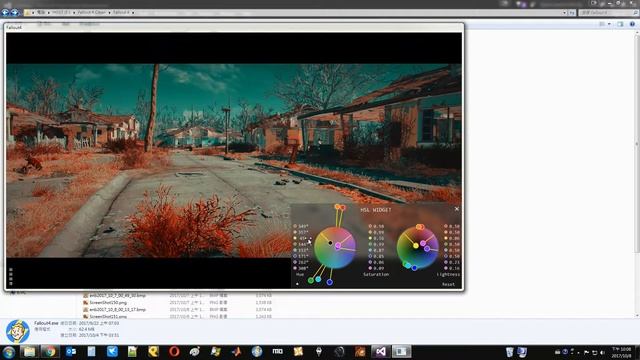640x360 pixels.
Task: Switch to active Fallout4 taskbar window button
Action: click(x=401, y=351)
